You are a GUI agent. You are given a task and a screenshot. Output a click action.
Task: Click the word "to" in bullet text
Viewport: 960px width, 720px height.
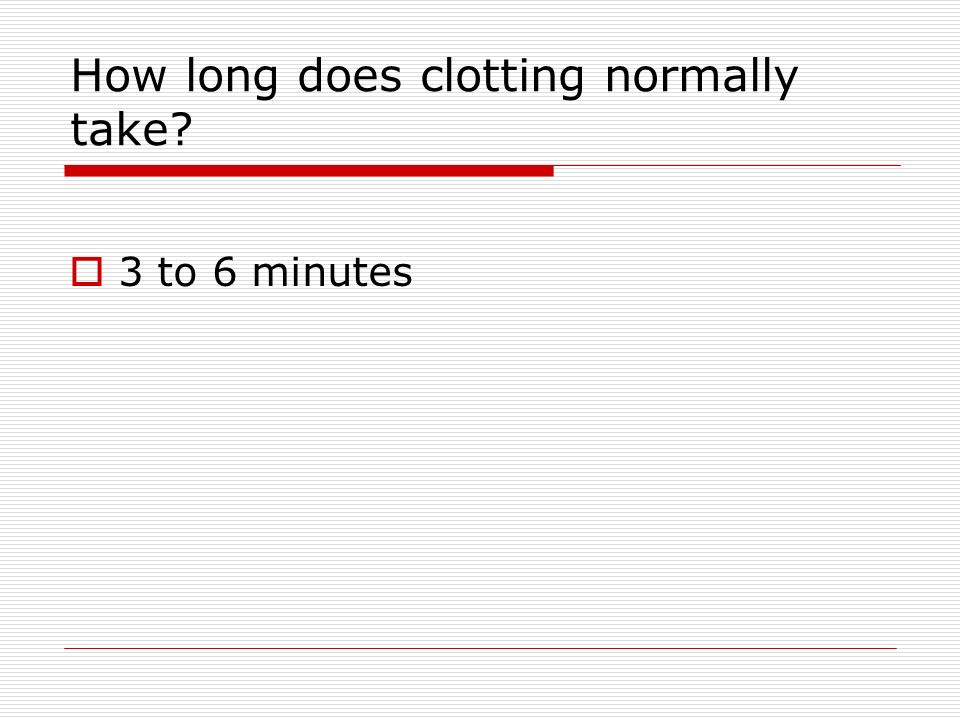[x=177, y=273]
